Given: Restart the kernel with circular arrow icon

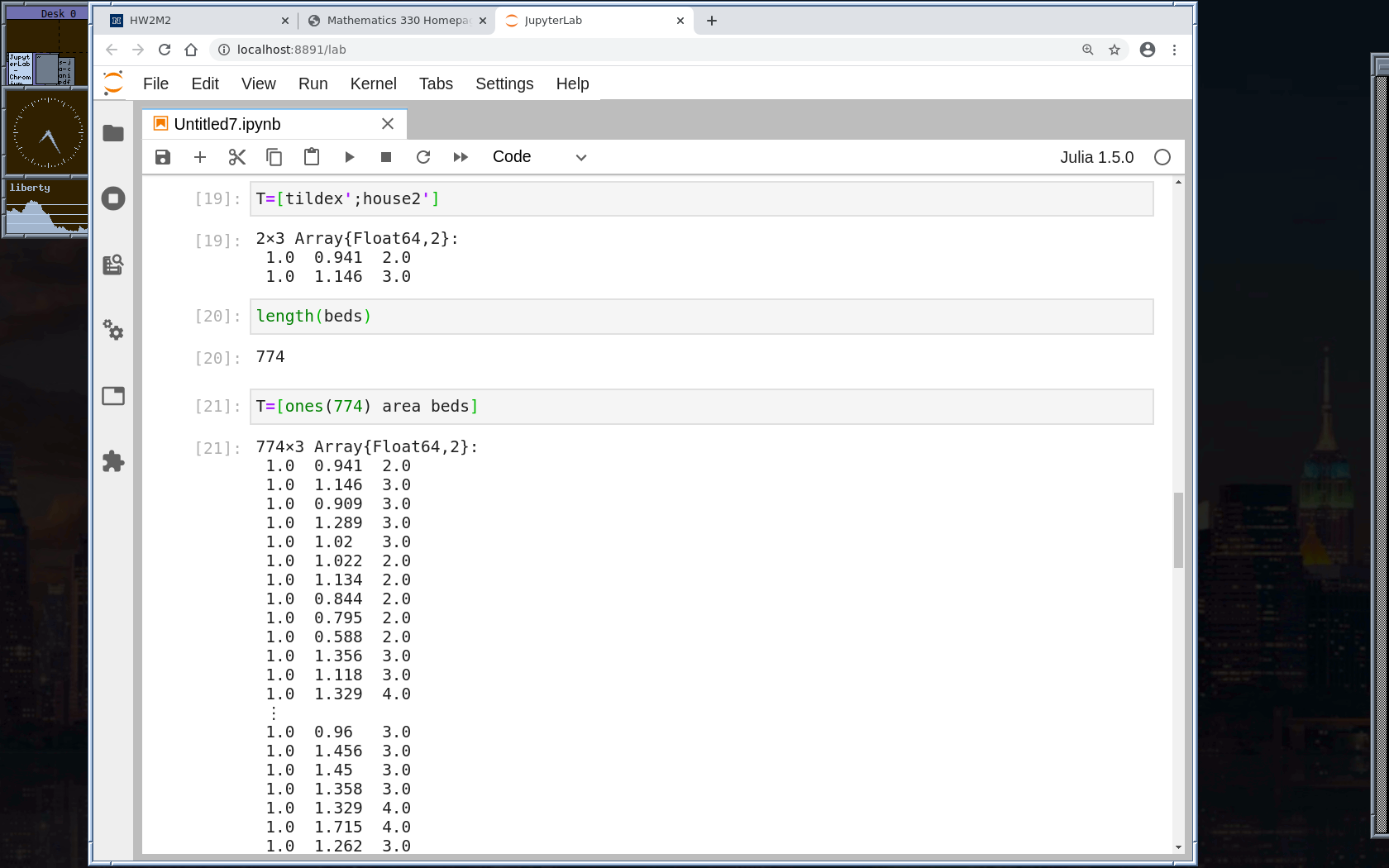Looking at the screenshot, I should [423, 157].
